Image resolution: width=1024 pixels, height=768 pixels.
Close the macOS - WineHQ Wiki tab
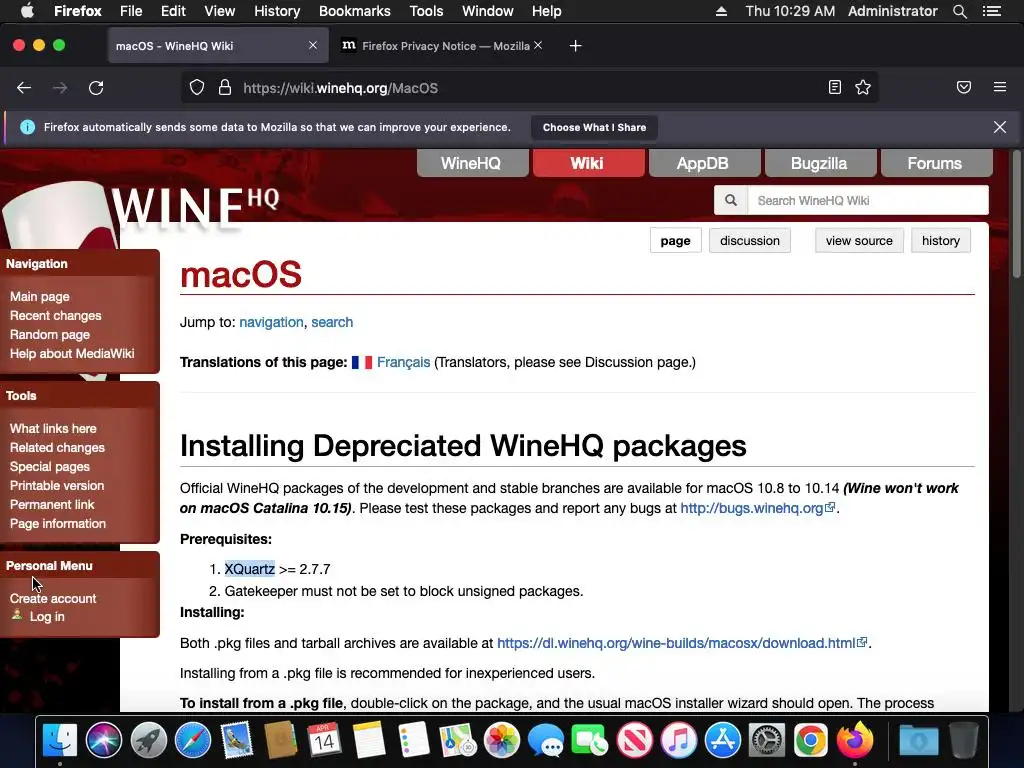click(313, 46)
